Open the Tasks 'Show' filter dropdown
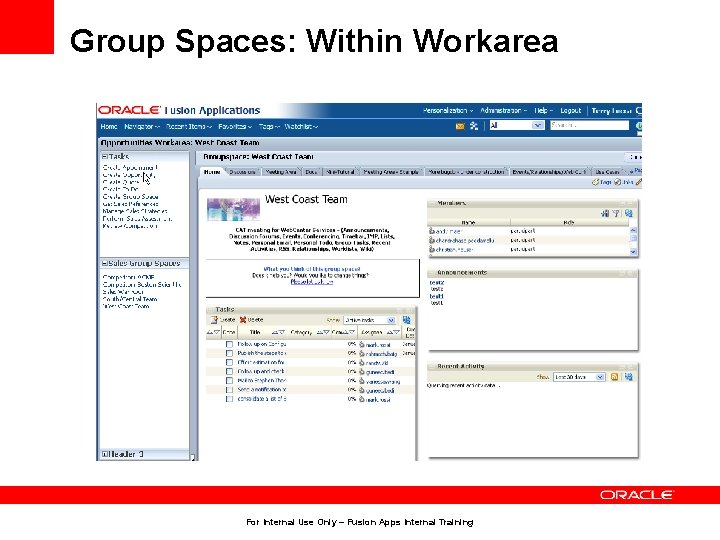The height and width of the screenshot is (540, 720). pos(391,320)
